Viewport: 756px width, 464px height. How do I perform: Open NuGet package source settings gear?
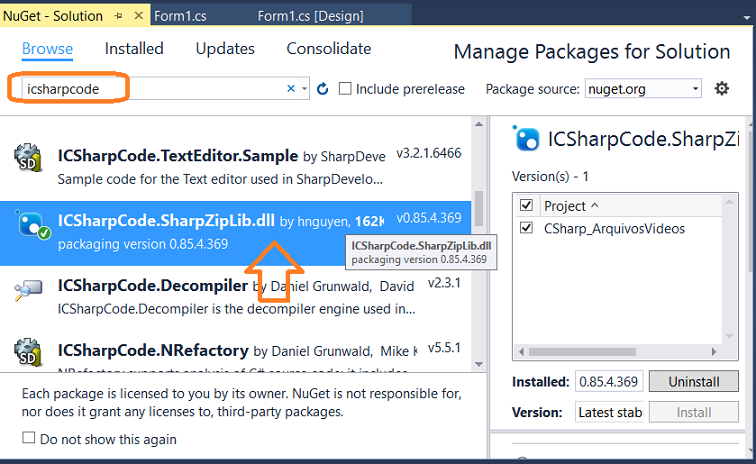(721, 88)
